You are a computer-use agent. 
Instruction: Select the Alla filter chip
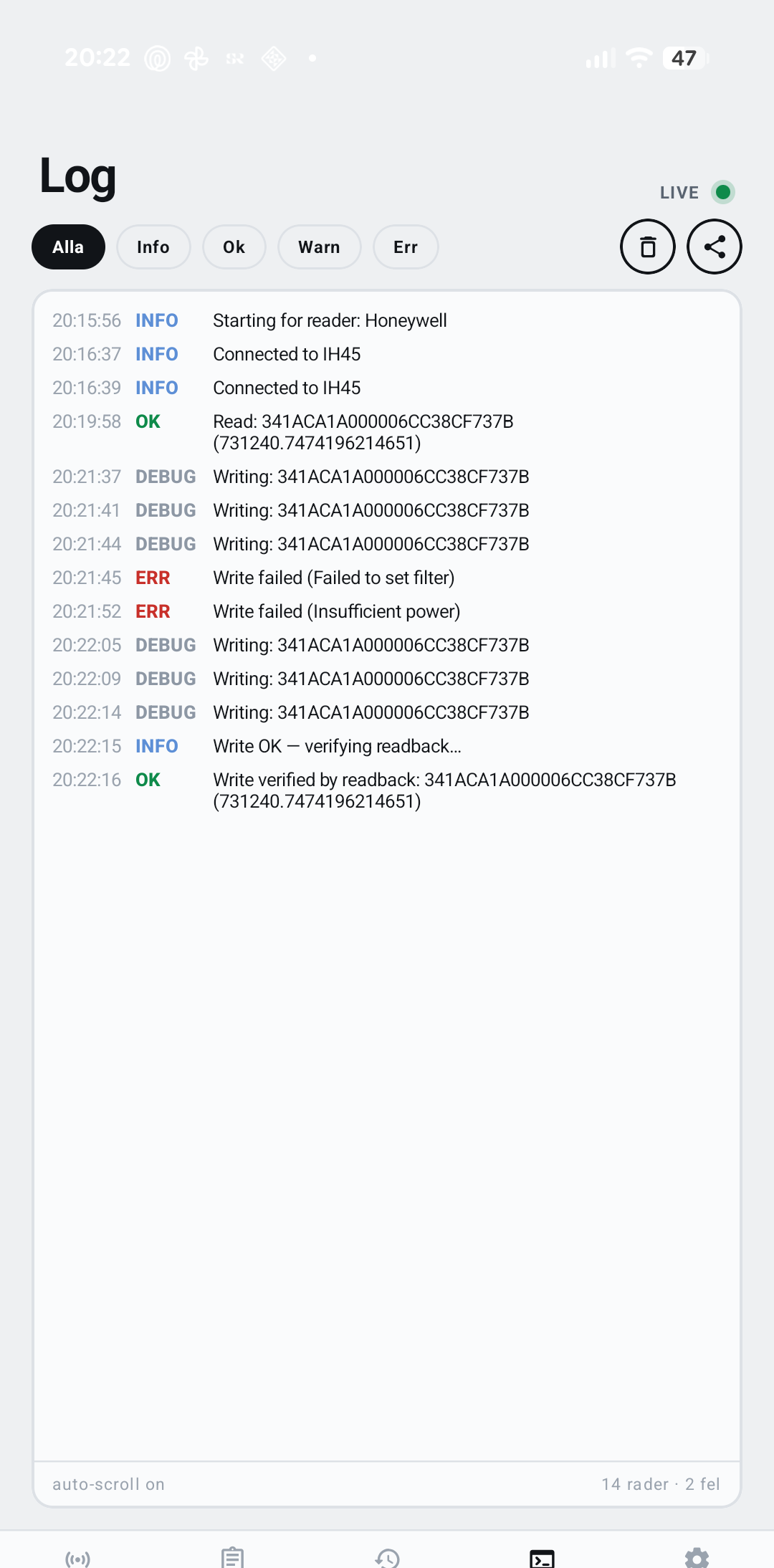point(68,247)
